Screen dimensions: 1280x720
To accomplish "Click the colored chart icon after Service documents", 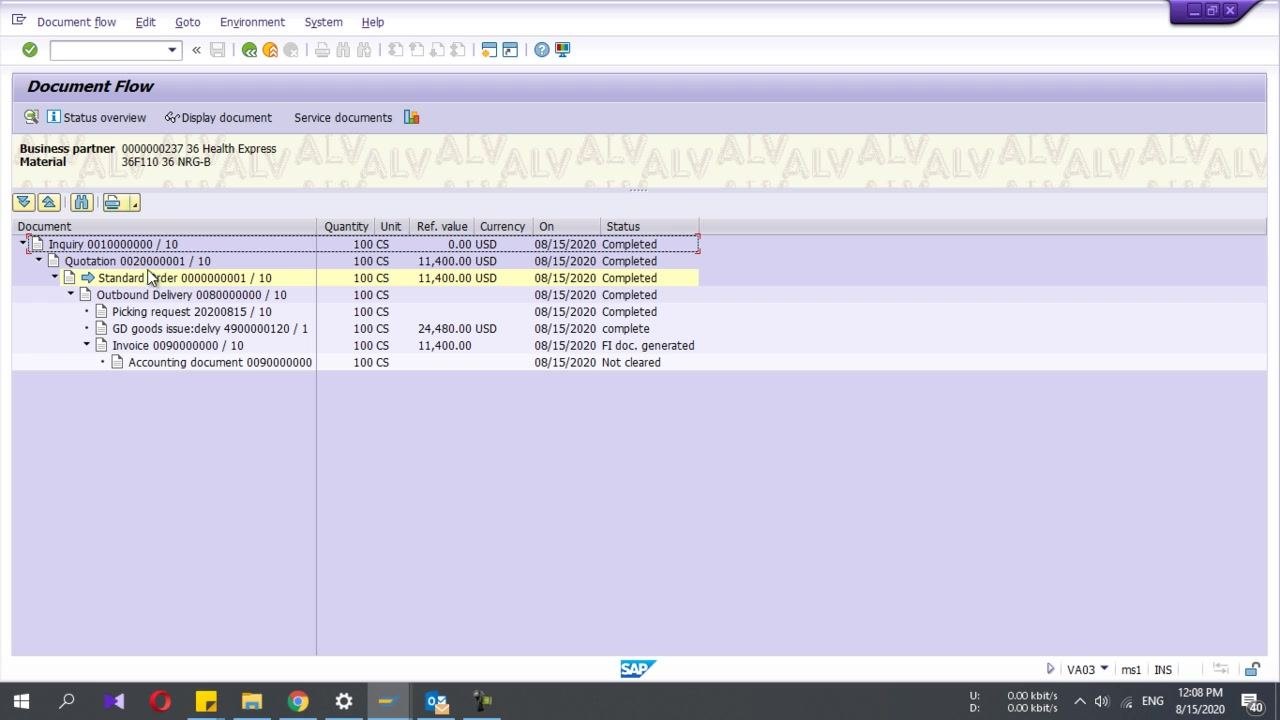I will [x=412, y=117].
